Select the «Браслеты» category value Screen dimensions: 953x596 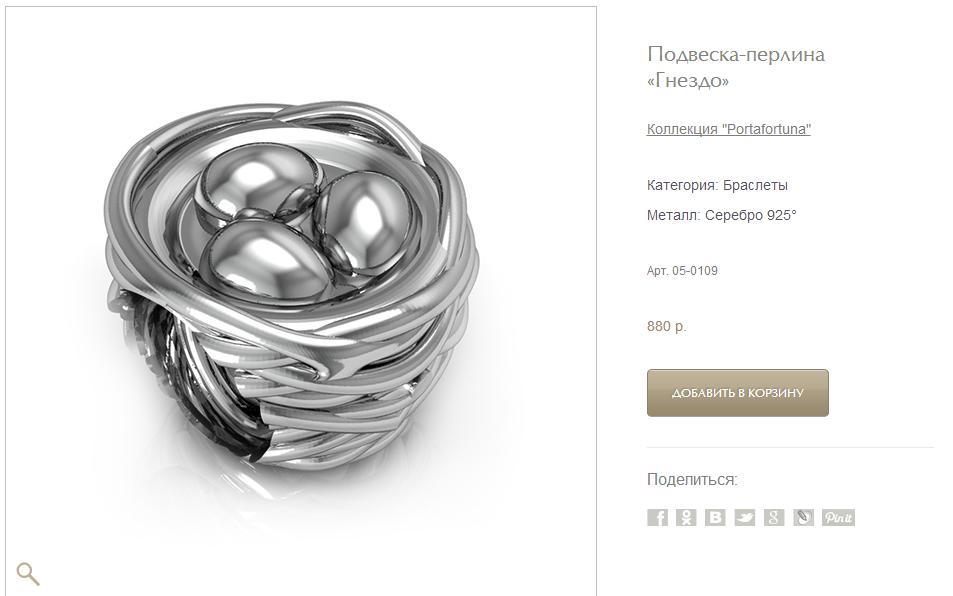[x=755, y=185]
